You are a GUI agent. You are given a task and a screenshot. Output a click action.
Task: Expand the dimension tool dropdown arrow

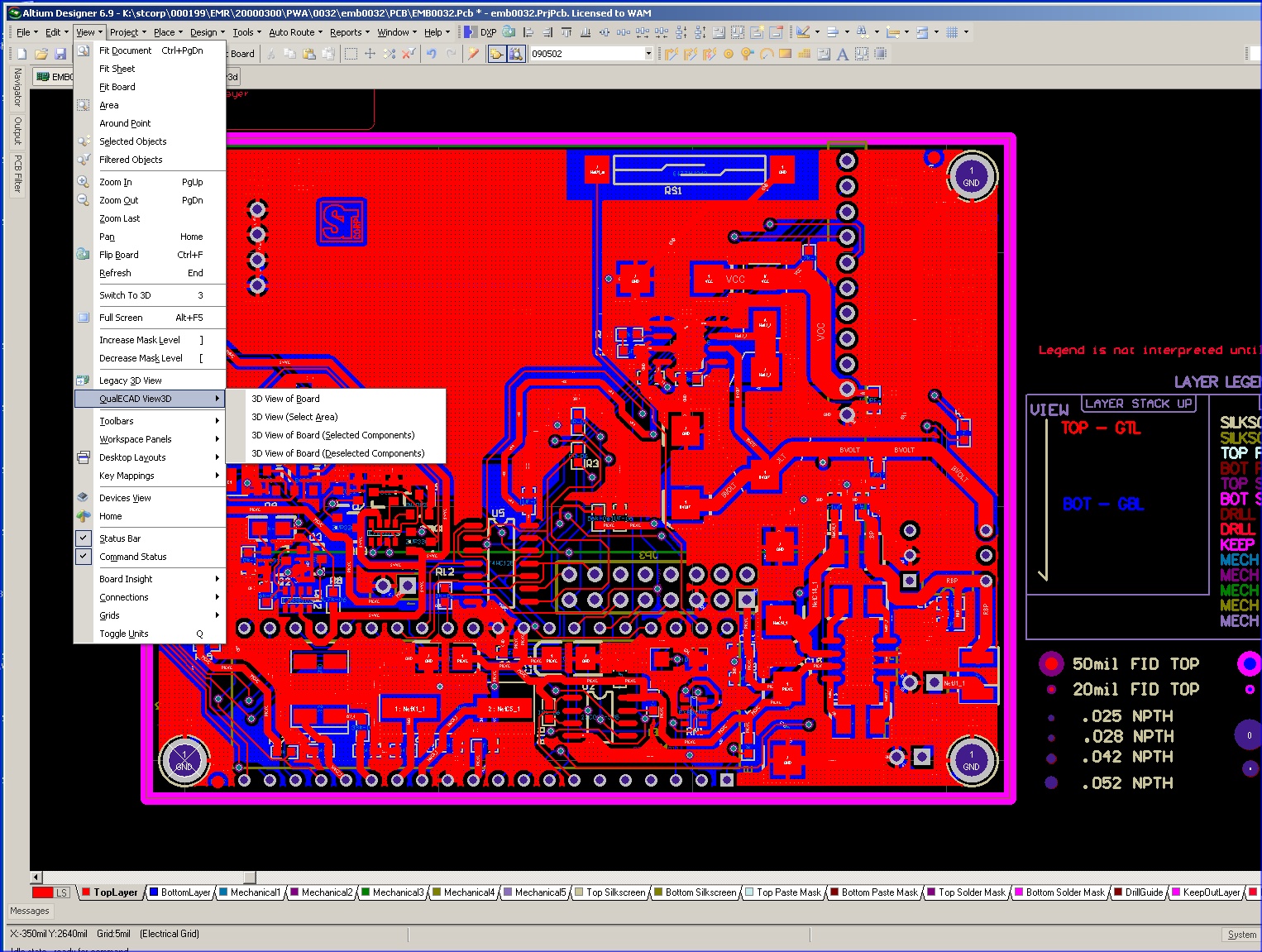pos(906,32)
